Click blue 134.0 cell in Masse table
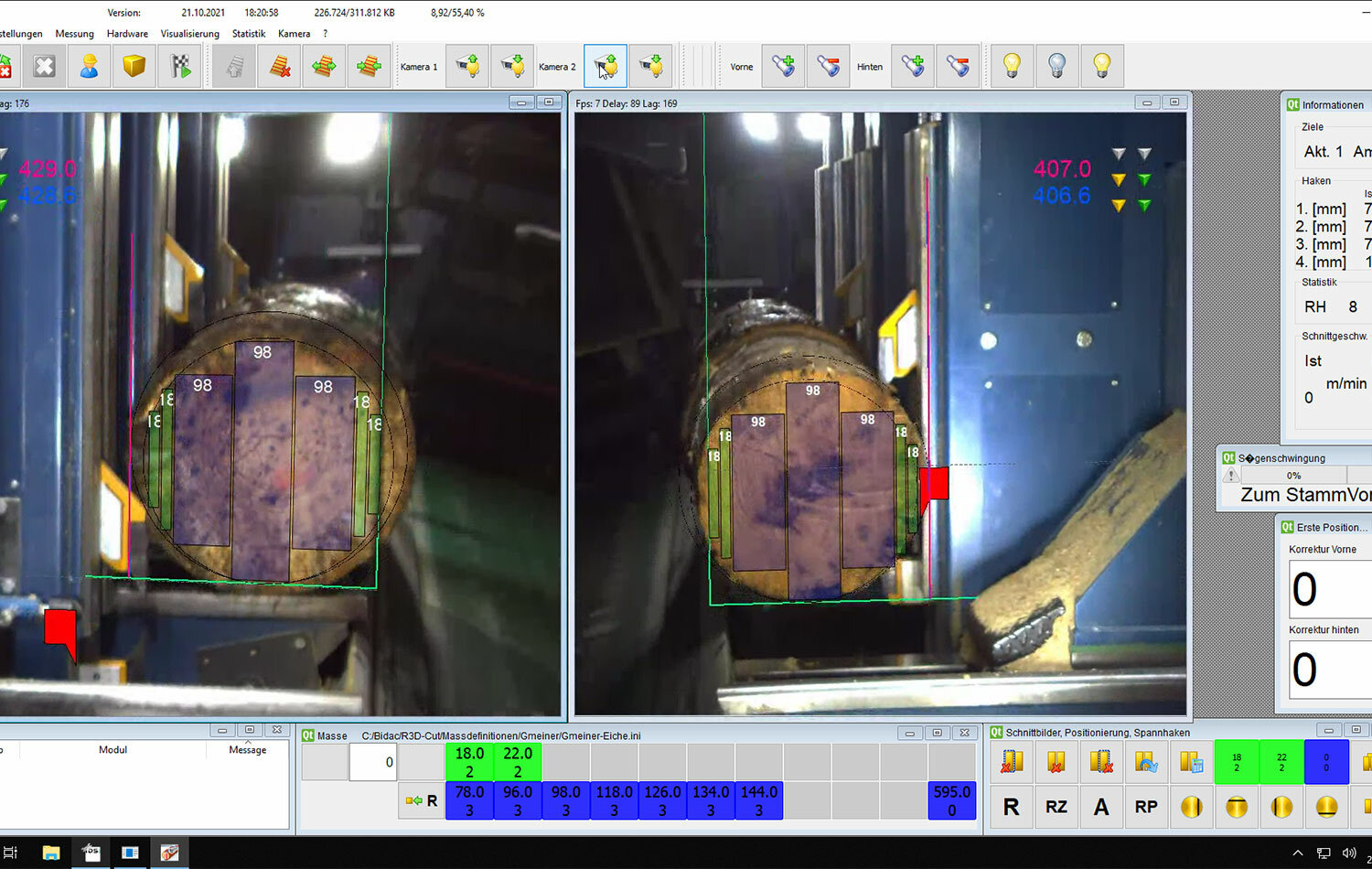Screen dimensions: 1372x869 tap(711, 800)
